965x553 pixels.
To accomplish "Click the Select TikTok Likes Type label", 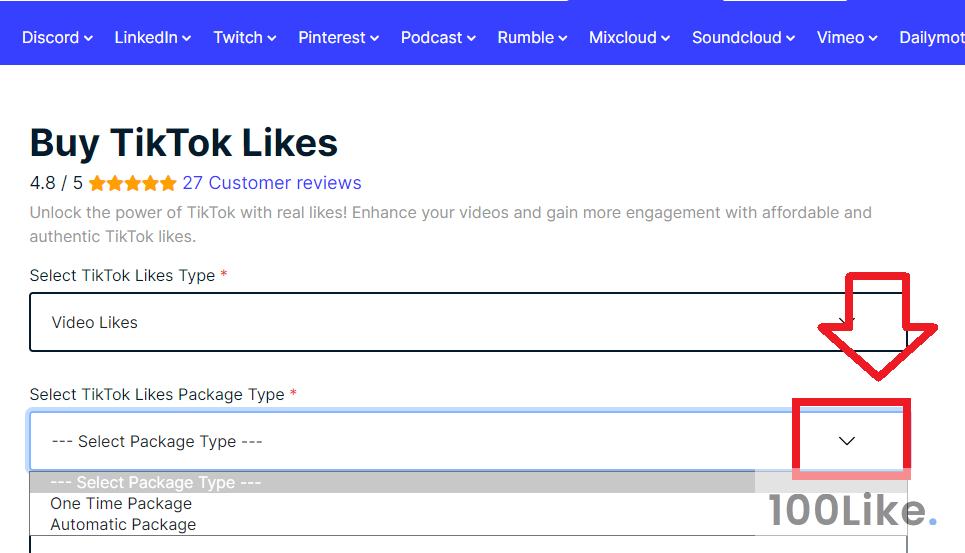I will pyautogui.click(x=122, y=276).
